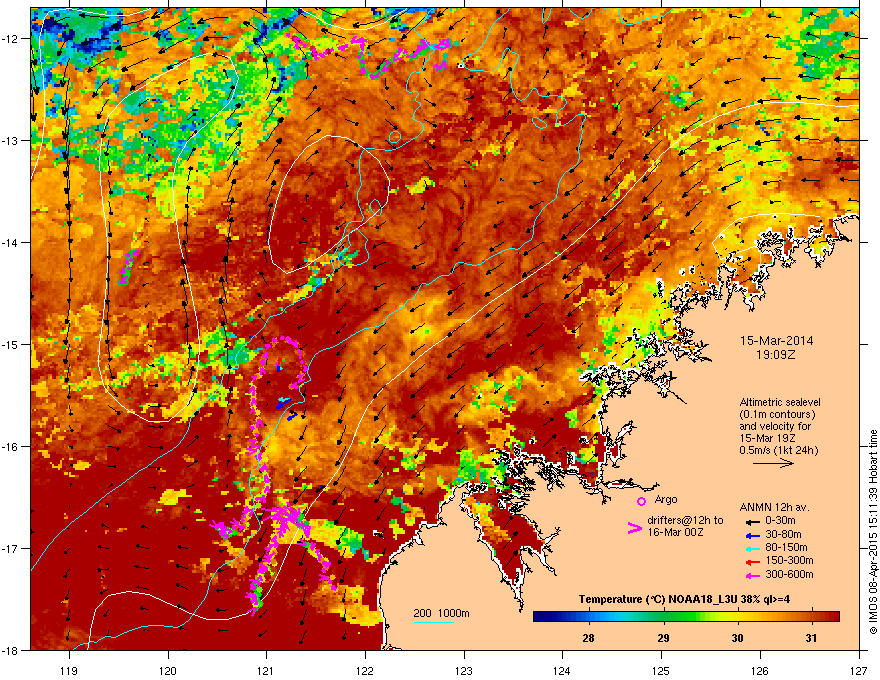
Task: Click the black 0-30m arrow legend symbol
Action: [751, 521]
